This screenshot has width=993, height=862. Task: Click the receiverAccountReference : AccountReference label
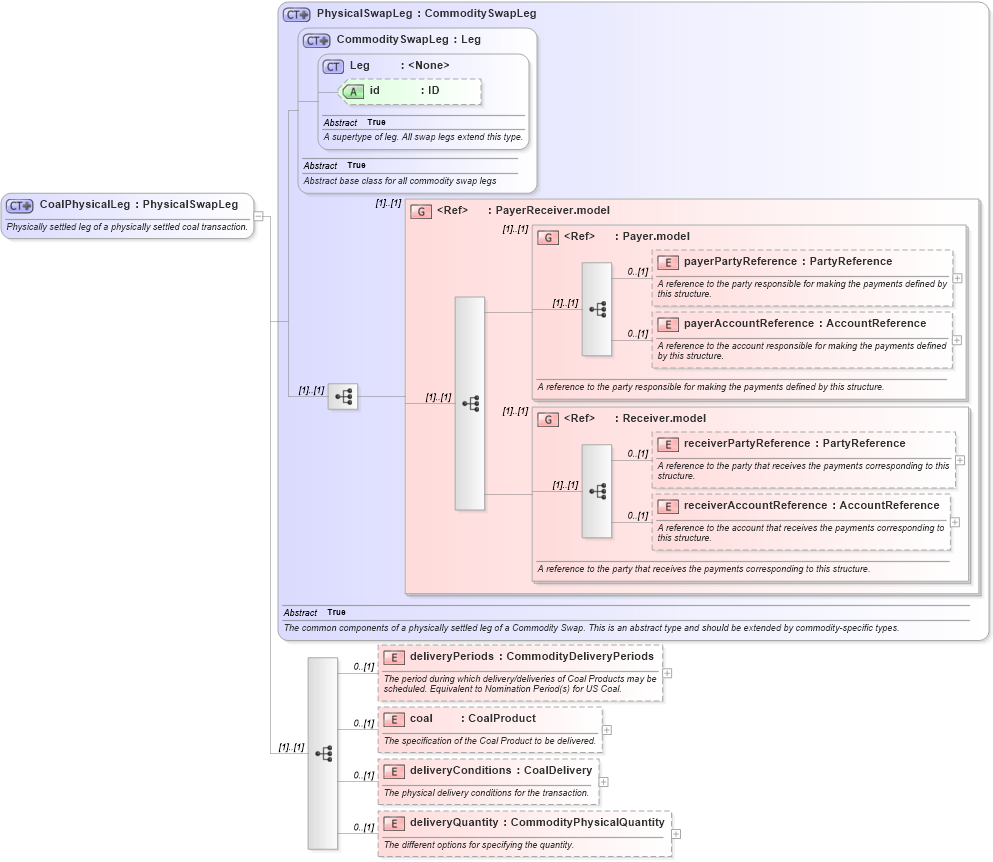811,505
